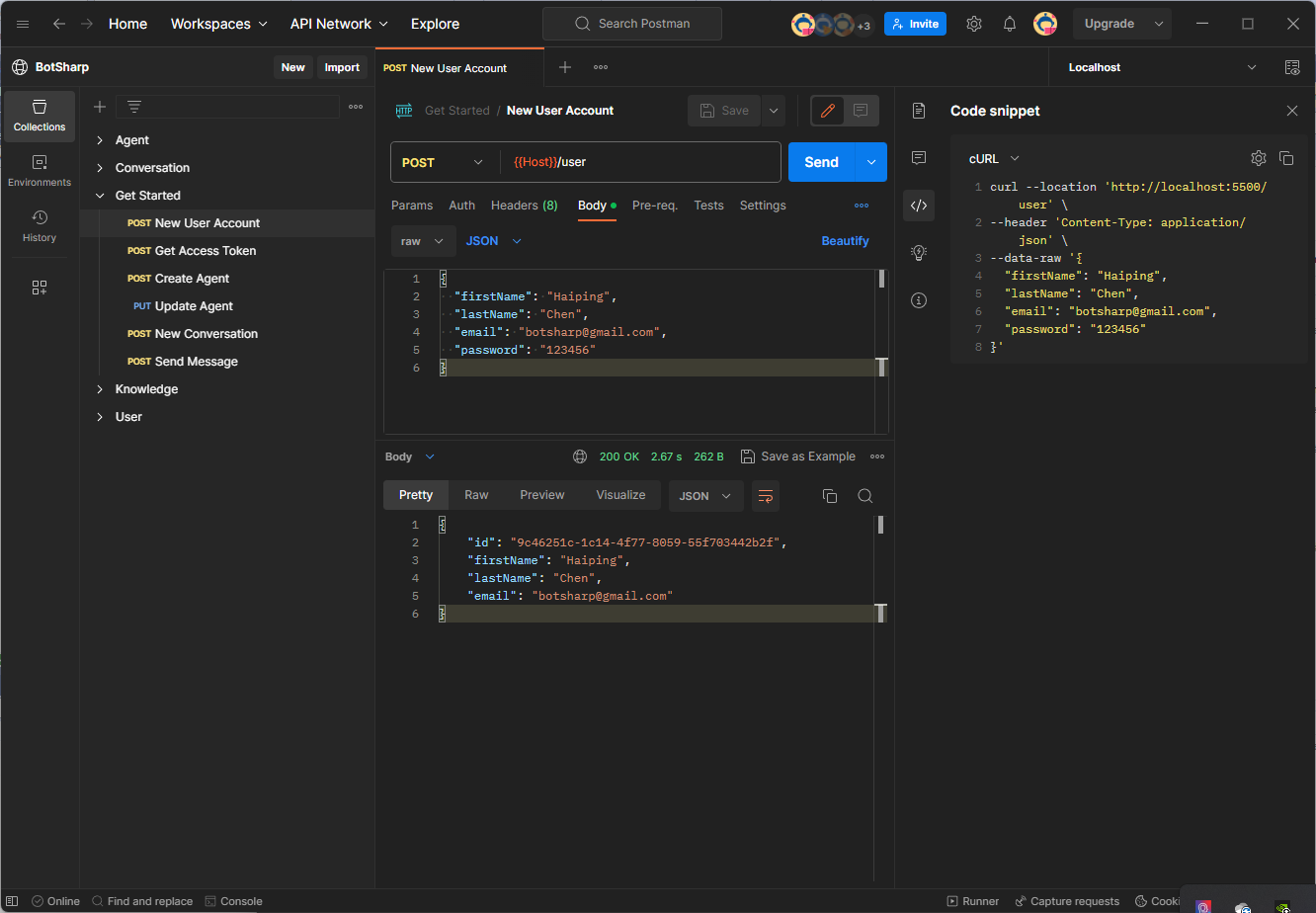Click the Invite button
The width and height of the screenshot is (1316, 913).
pos(915,24)
